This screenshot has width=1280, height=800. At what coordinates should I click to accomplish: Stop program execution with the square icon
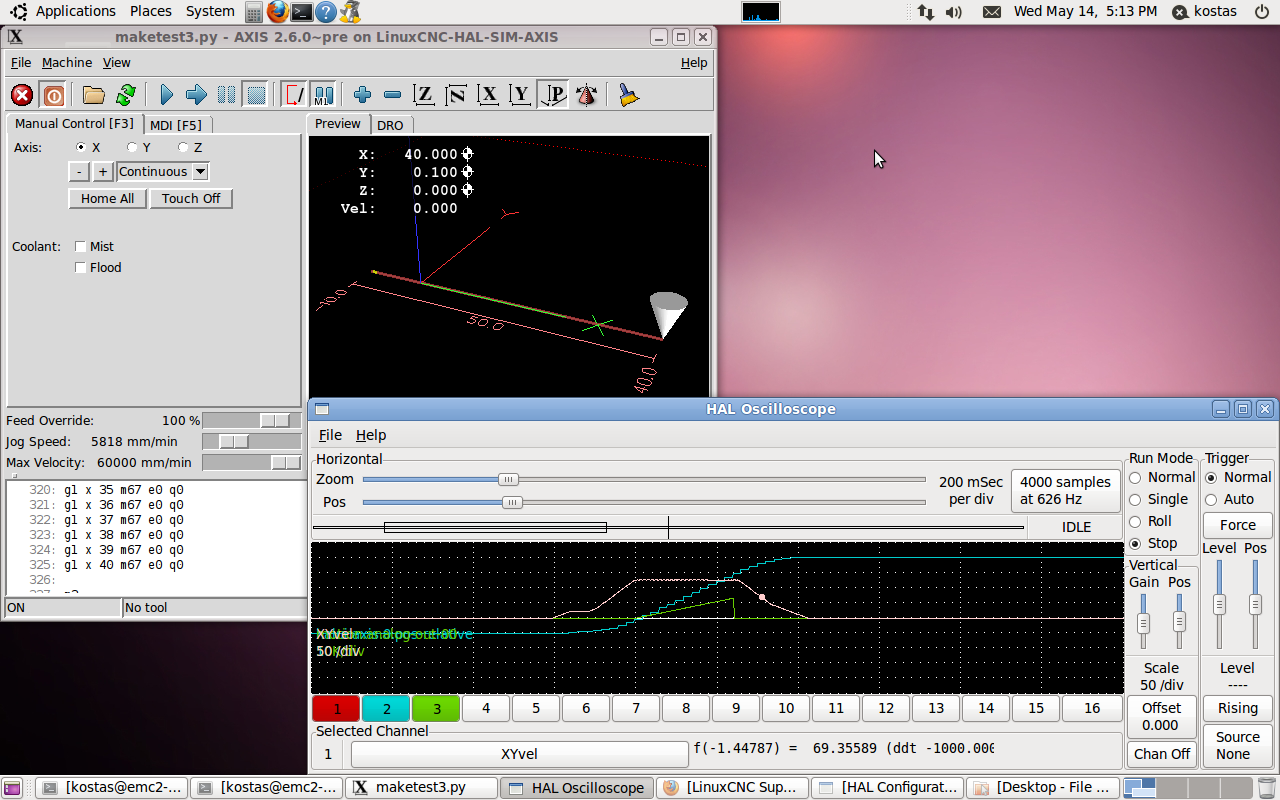coord(256,95)
